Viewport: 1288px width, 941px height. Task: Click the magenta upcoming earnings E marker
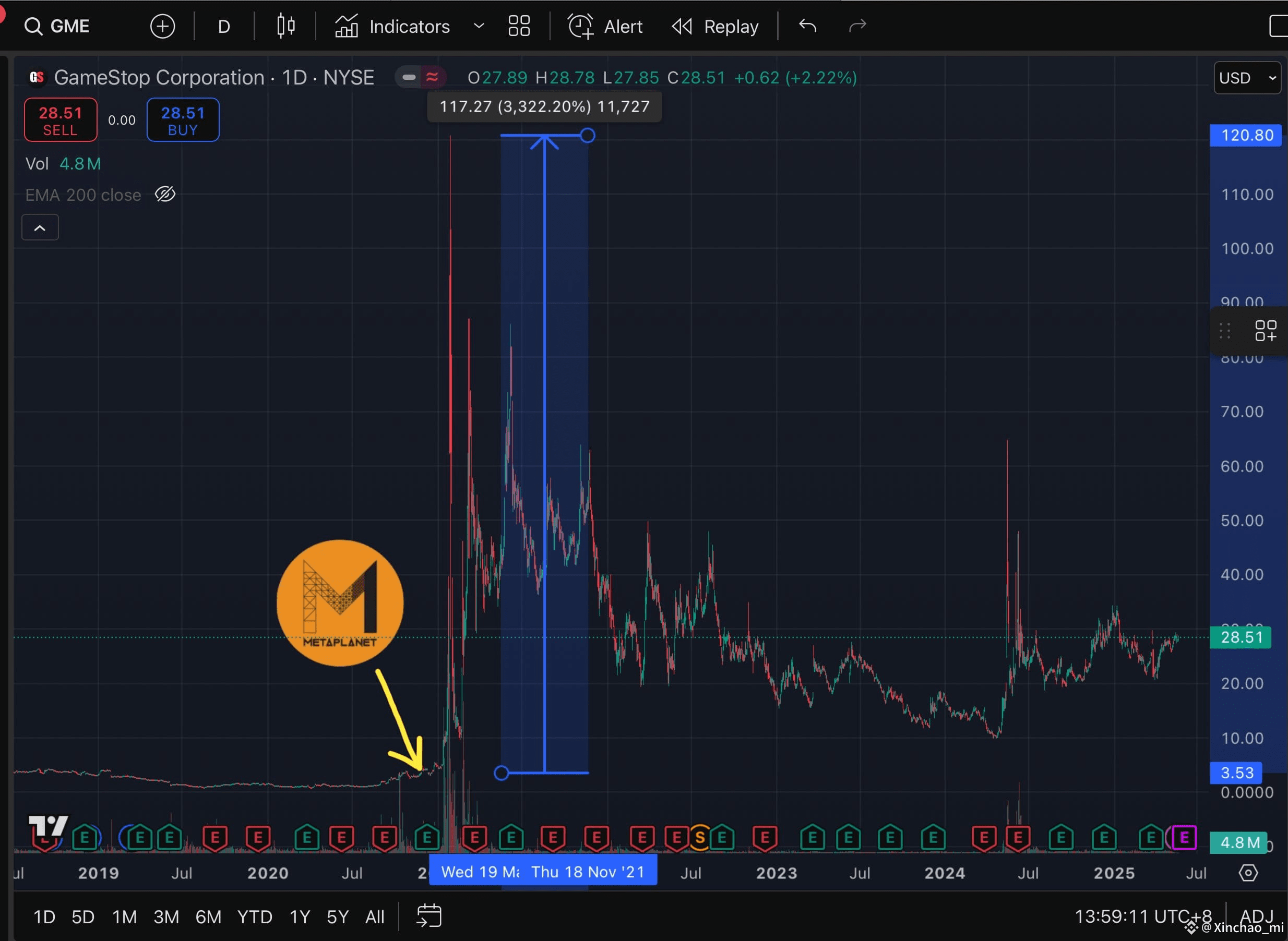(x=1184, y=837)
